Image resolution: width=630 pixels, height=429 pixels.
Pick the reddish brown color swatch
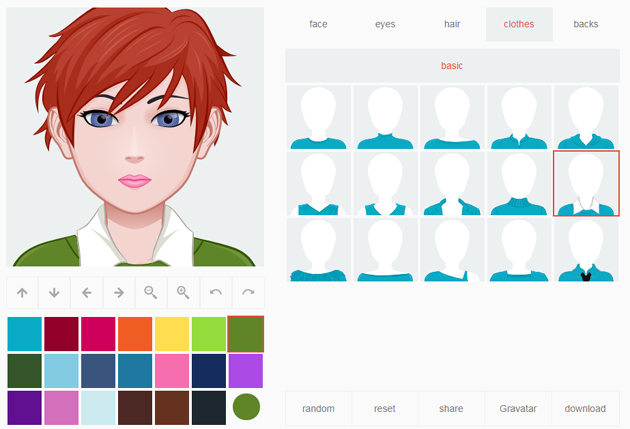(x=172, y=408)
